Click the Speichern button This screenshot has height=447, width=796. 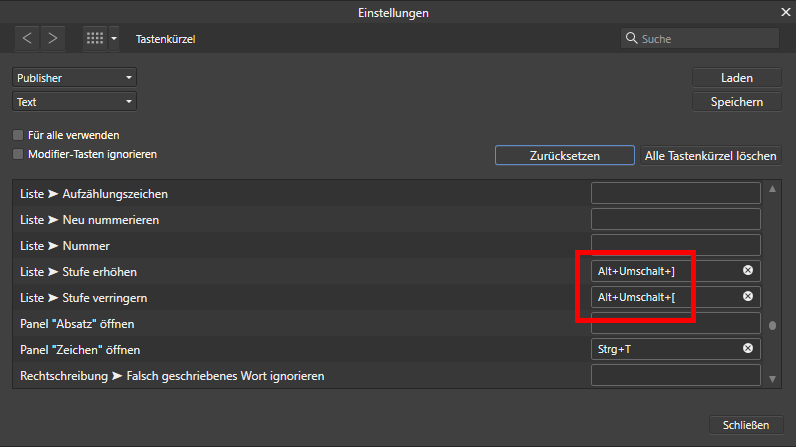(x=737, y=101)
